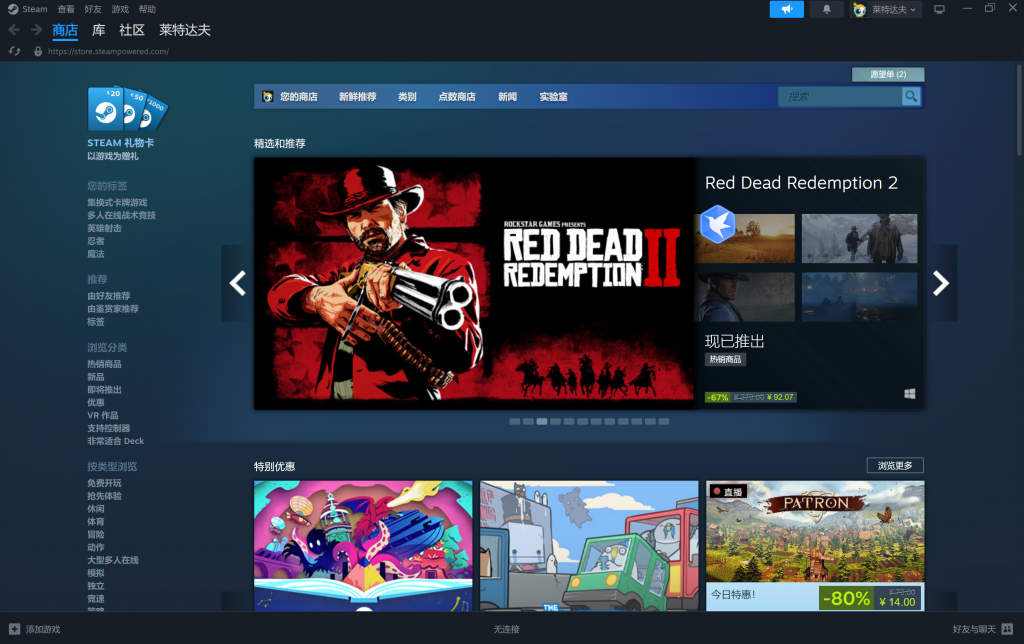Image resolution: width=1024 pixels, height=644 pixels.
Task: Open the 点数商店 points shop
Action: (x=457, y=97)
